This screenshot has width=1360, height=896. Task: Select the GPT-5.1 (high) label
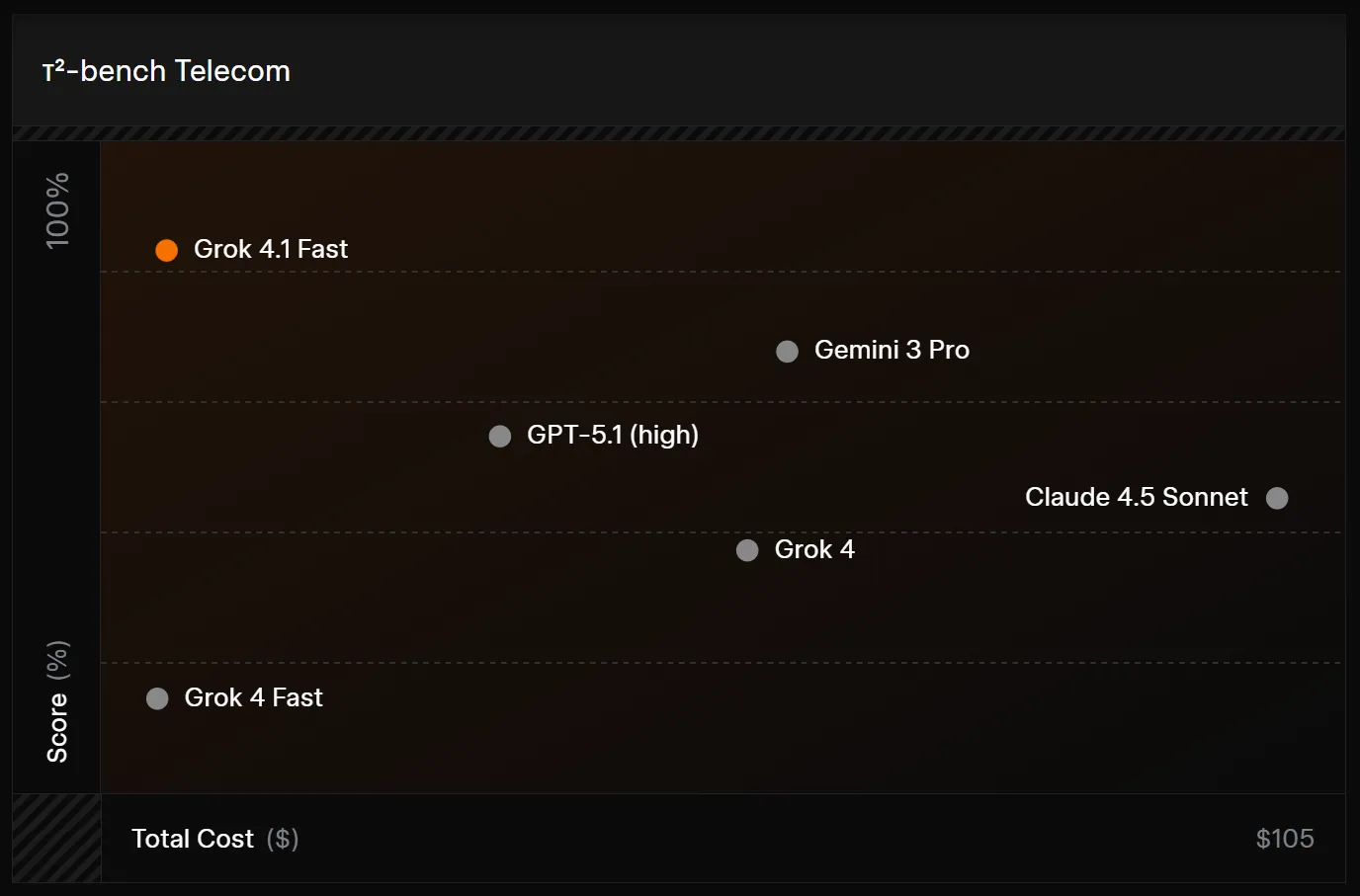point(613,435)
